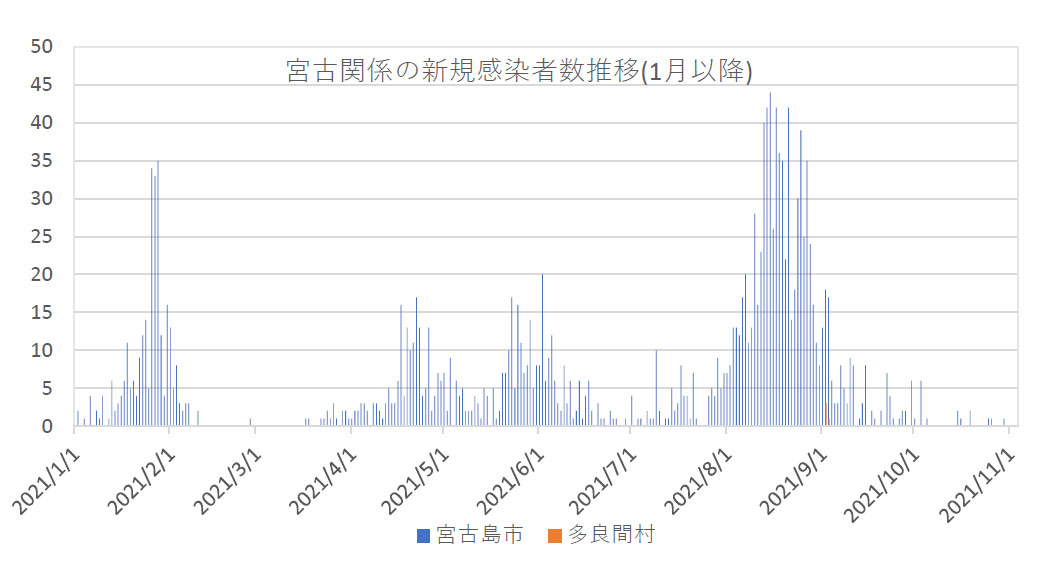
Task: Click the 40 label on the vertical axis
Action: coord(43,123)
